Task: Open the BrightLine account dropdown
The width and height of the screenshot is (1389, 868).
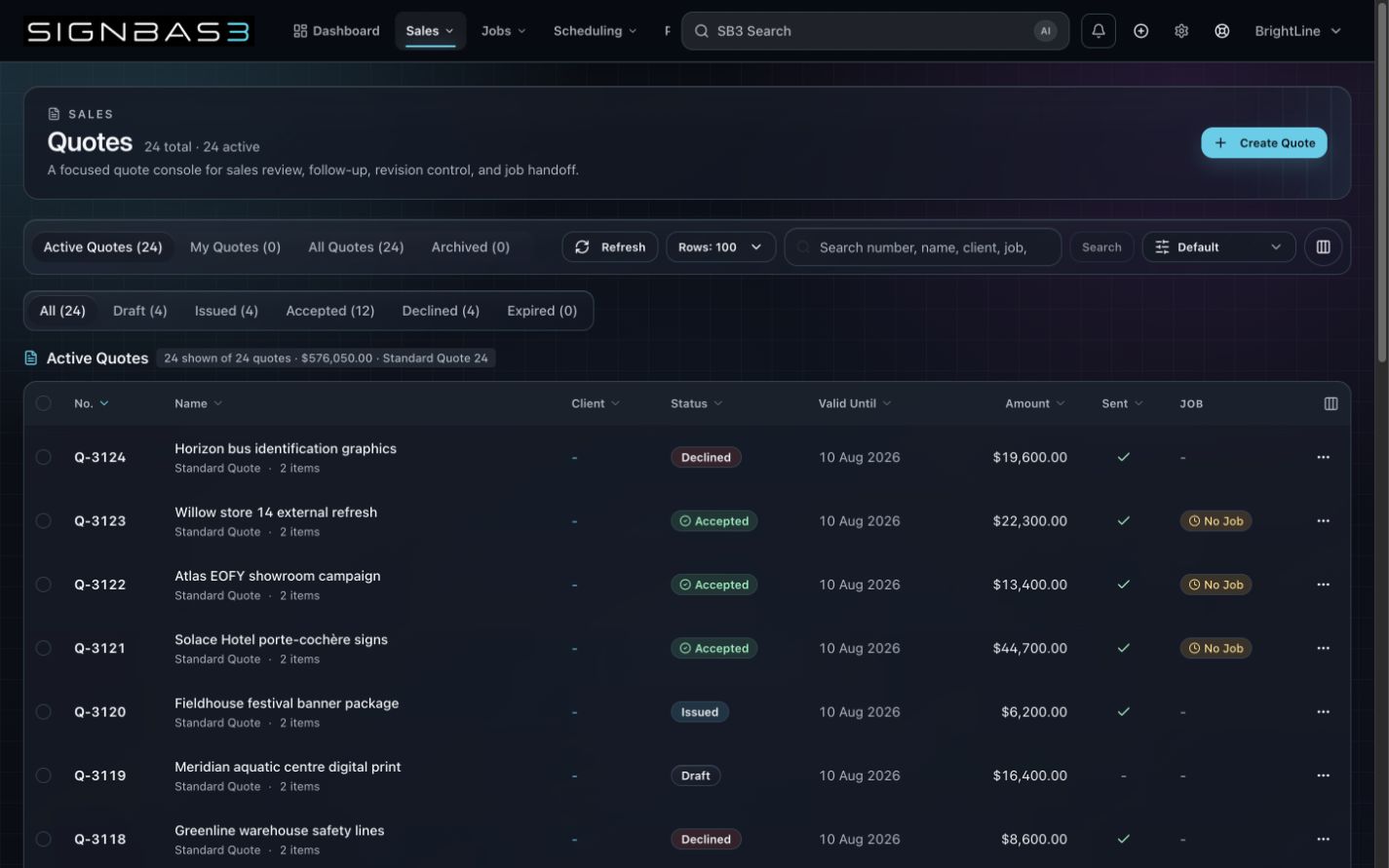Action: pos(1297,31)
